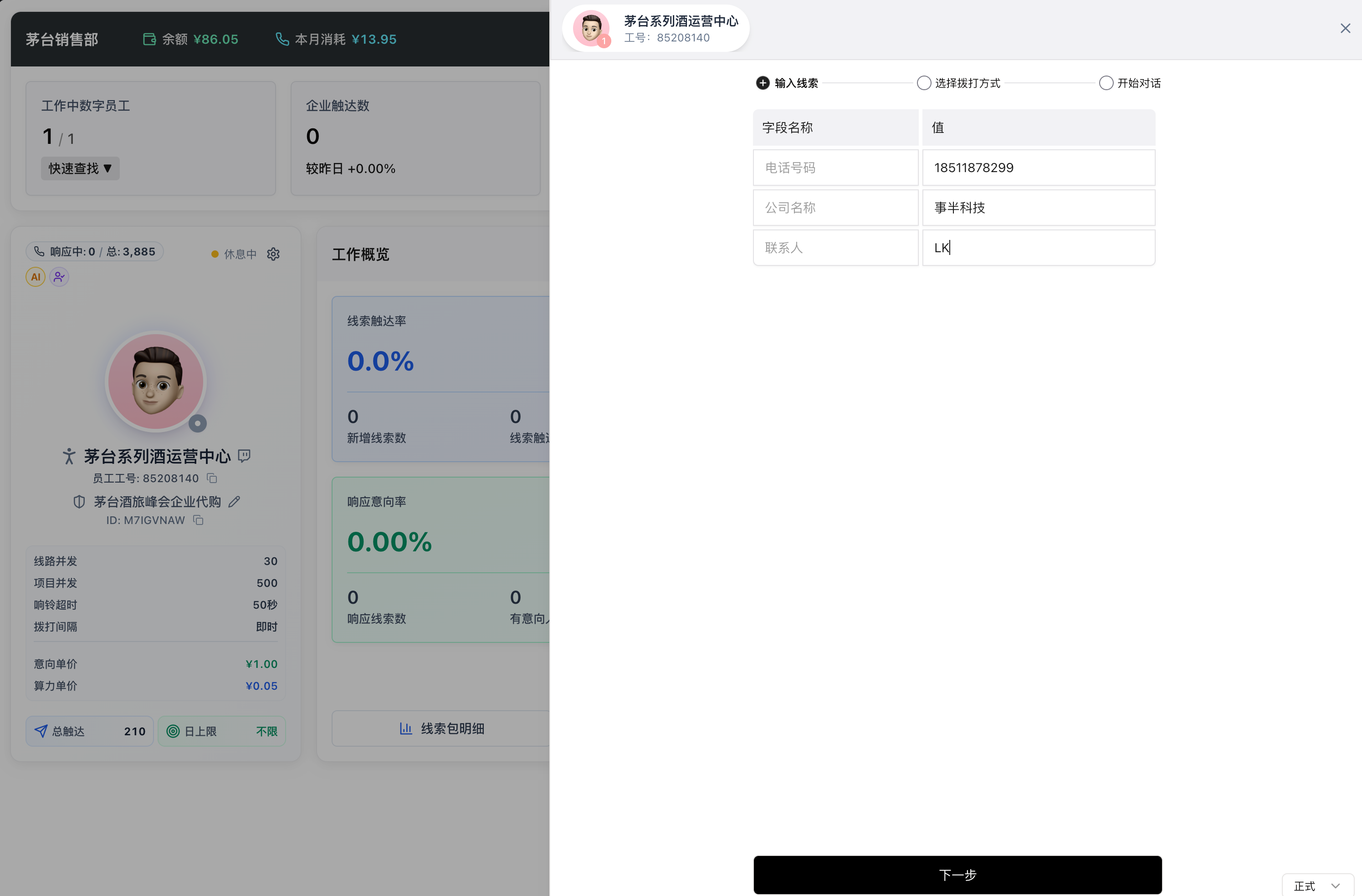Screen dimensions: 1362x896
Task: Click the 响应意向率 0.00% value
Action: pos(390,541)
